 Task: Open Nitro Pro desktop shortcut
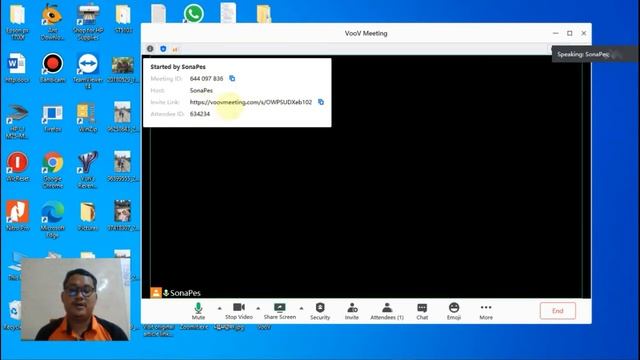[x=17, y=216]
